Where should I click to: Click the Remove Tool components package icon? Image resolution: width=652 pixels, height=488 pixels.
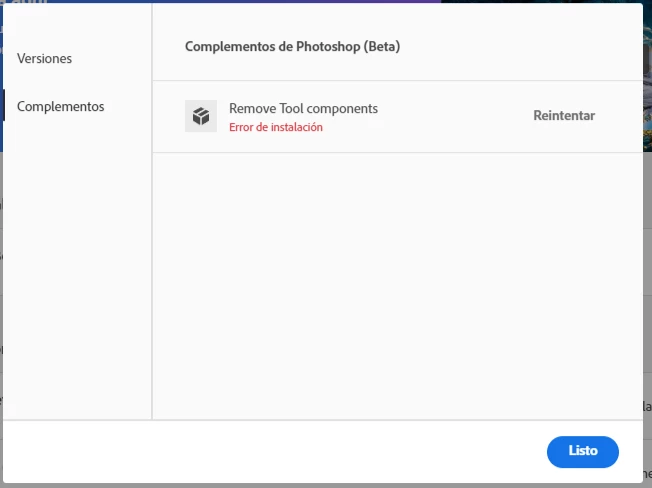201,116
